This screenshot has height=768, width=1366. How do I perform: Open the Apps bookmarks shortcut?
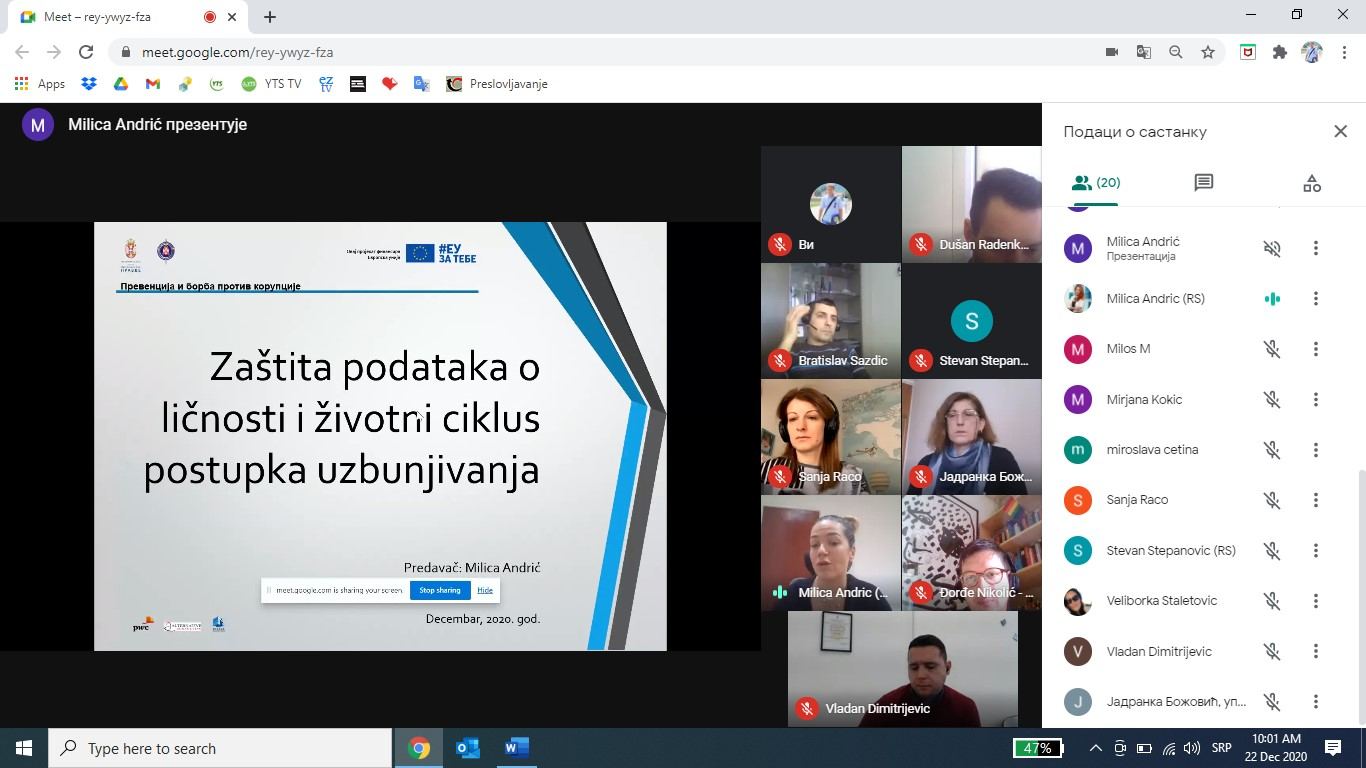click(41, 84)
